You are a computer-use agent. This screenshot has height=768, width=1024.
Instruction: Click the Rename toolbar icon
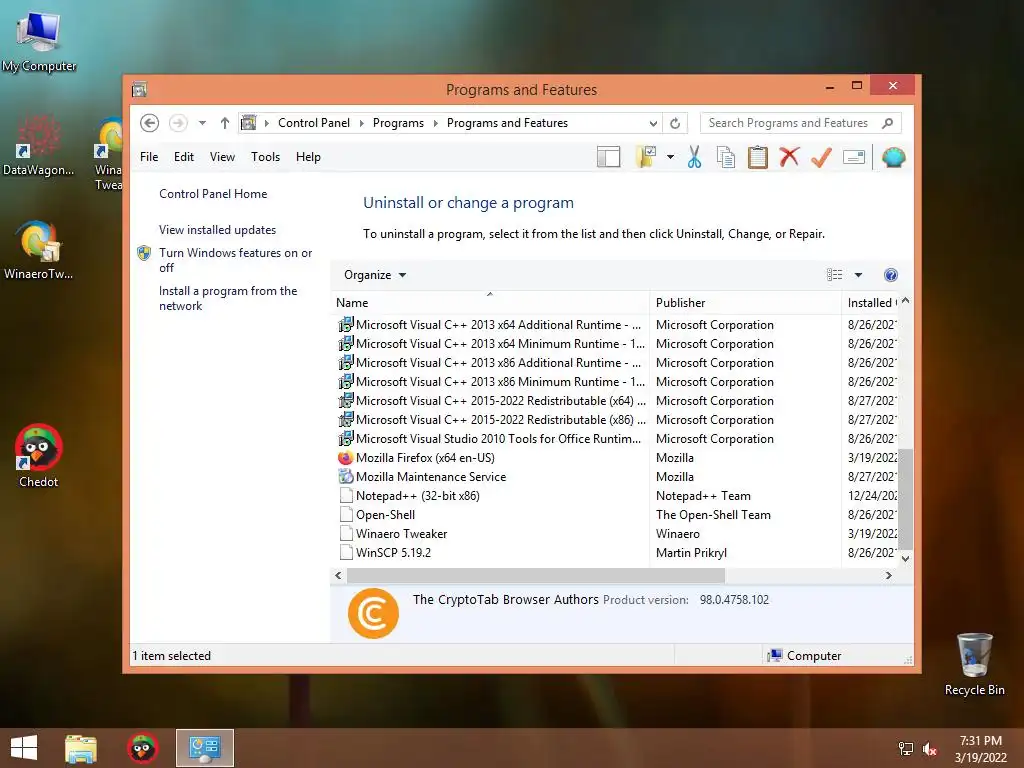pyautogui.click(x=854, y=157)
